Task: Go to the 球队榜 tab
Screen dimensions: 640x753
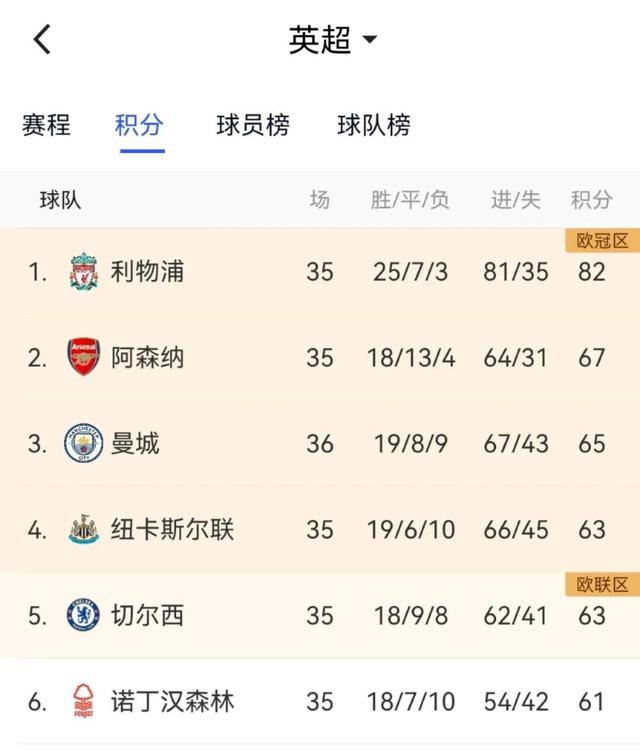Action: click(x=374, y=125)
